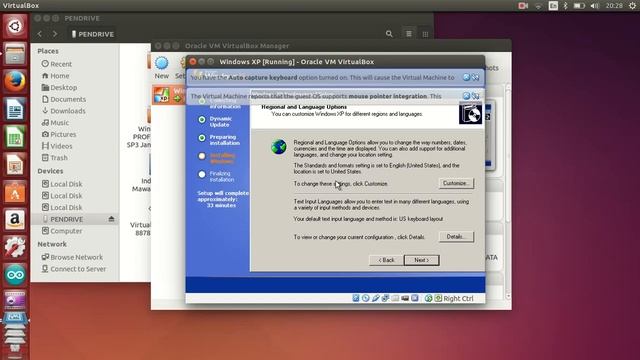The height and width of the screenshot is (360, 640).
Task: Click the Windows XP [Running] window title bar
Action: tap(335, 62)
